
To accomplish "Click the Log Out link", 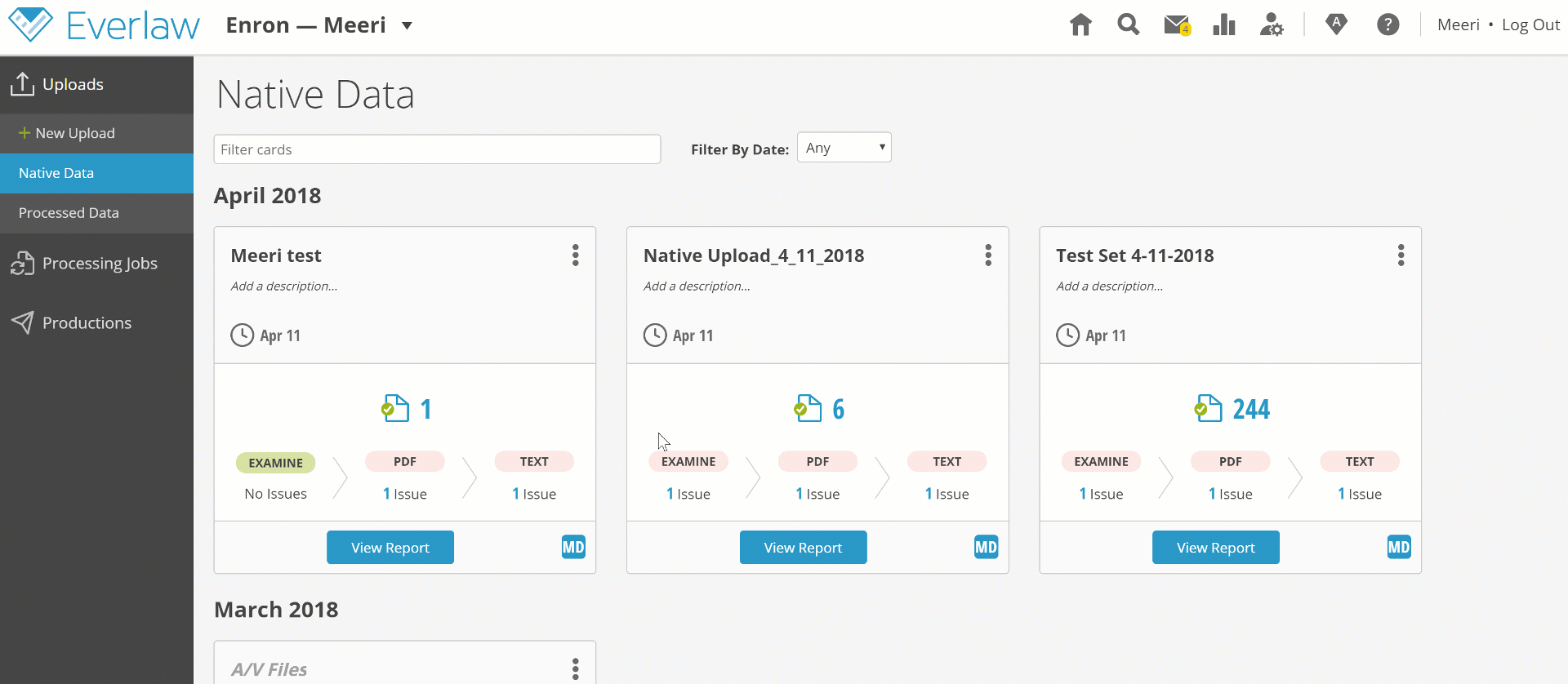I will coord(1530,24).
